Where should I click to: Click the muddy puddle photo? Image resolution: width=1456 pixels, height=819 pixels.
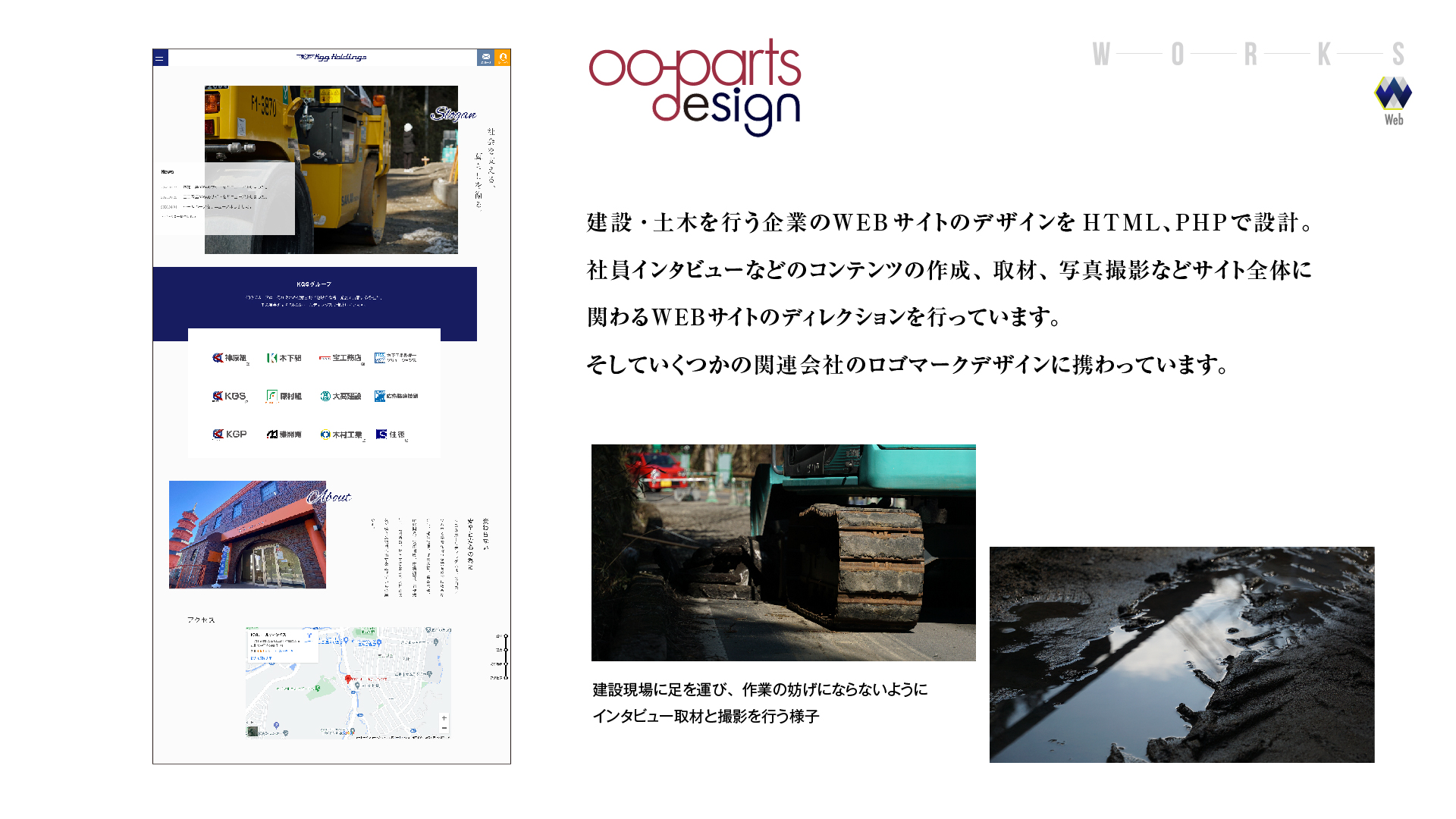point(1181,654)
